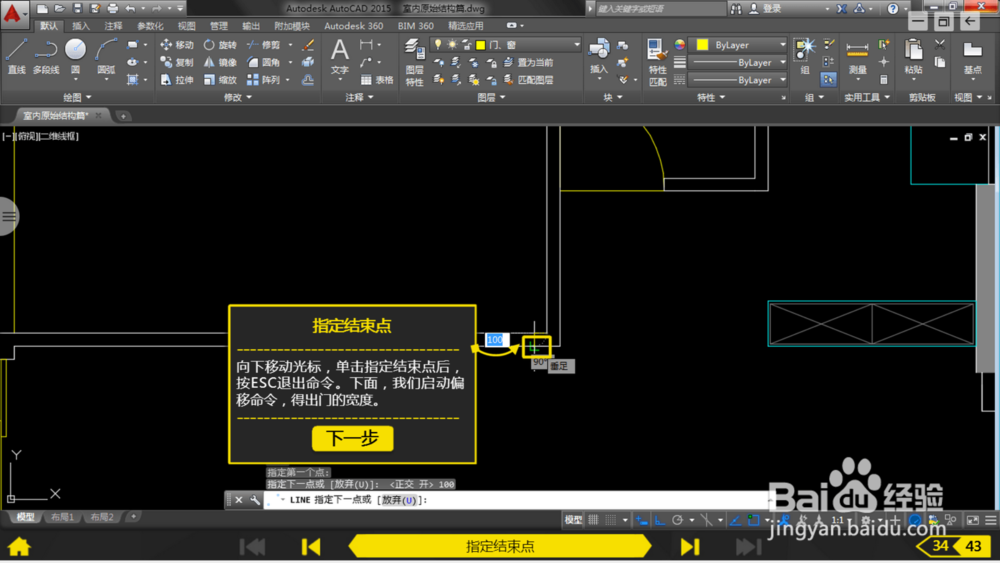This screenshot has width=1000, height=563.
Task: Click the command line wrench customize icon
Action: pyautogui.click(x=255, y=500)
